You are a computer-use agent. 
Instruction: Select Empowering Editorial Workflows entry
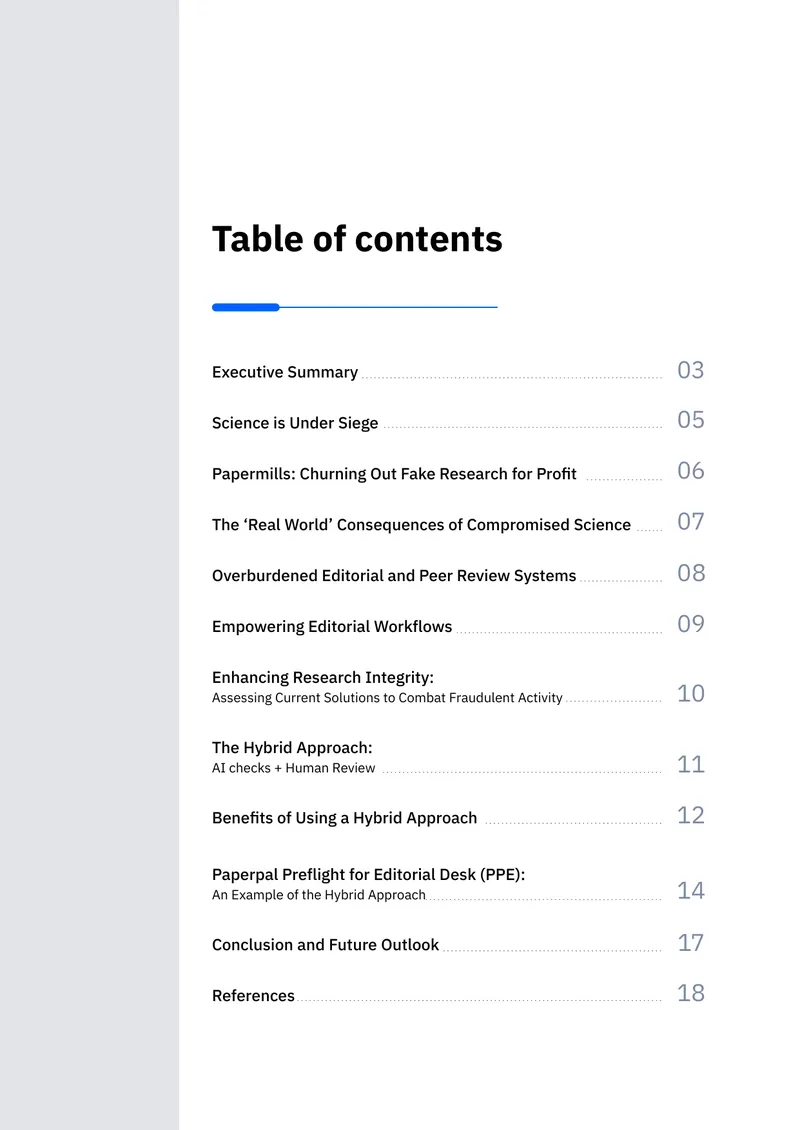(x=332, y=626)
